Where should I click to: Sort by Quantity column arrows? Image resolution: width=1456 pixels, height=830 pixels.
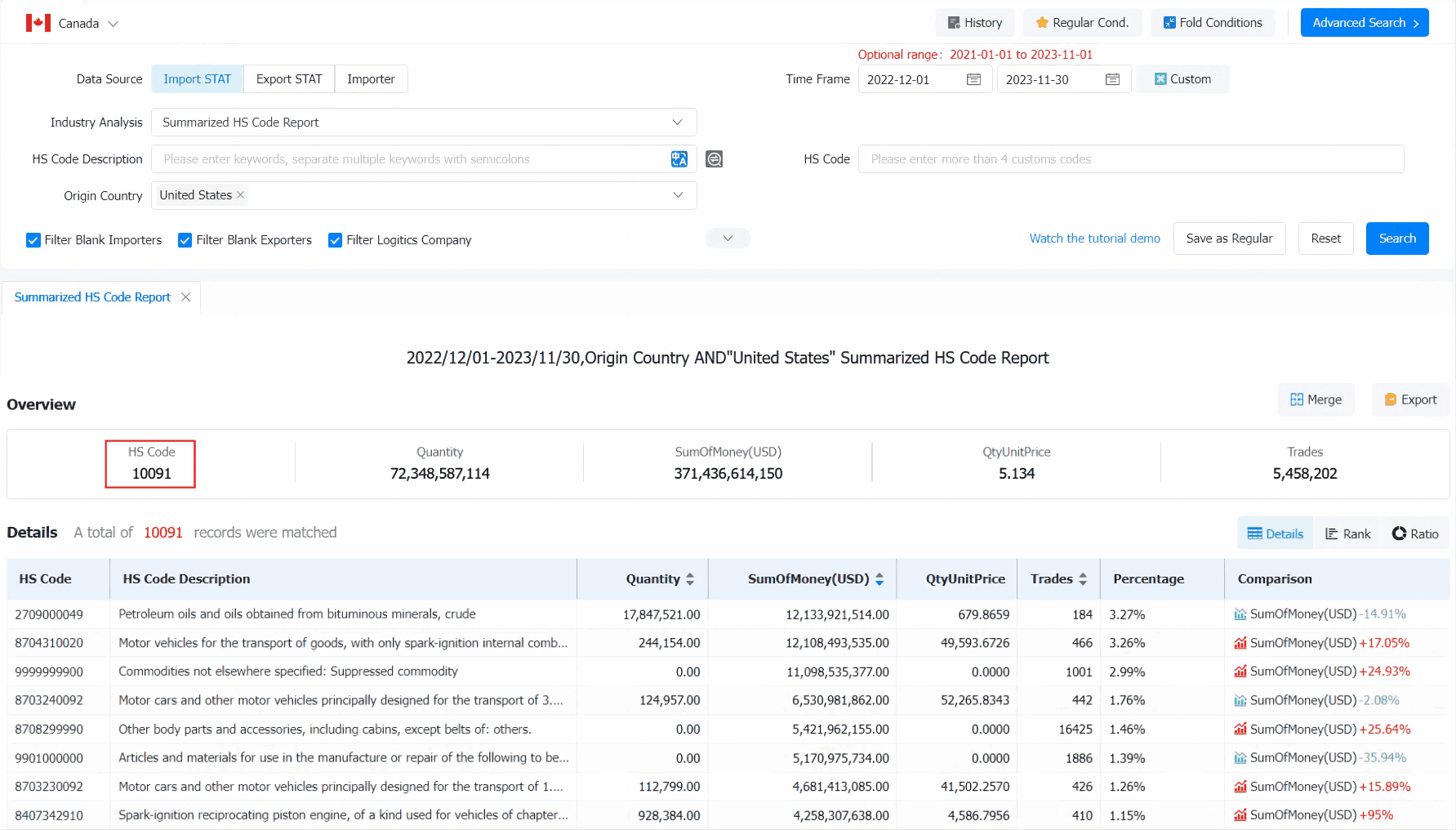point(690,579)
